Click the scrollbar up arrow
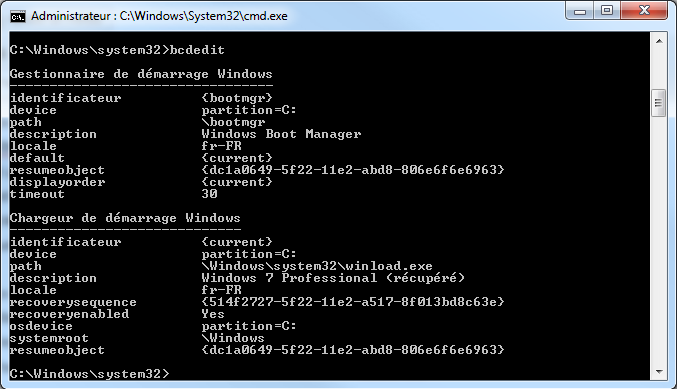Image resolution: width=677 pixels, height=389 pixels. [x=659, y=41]
